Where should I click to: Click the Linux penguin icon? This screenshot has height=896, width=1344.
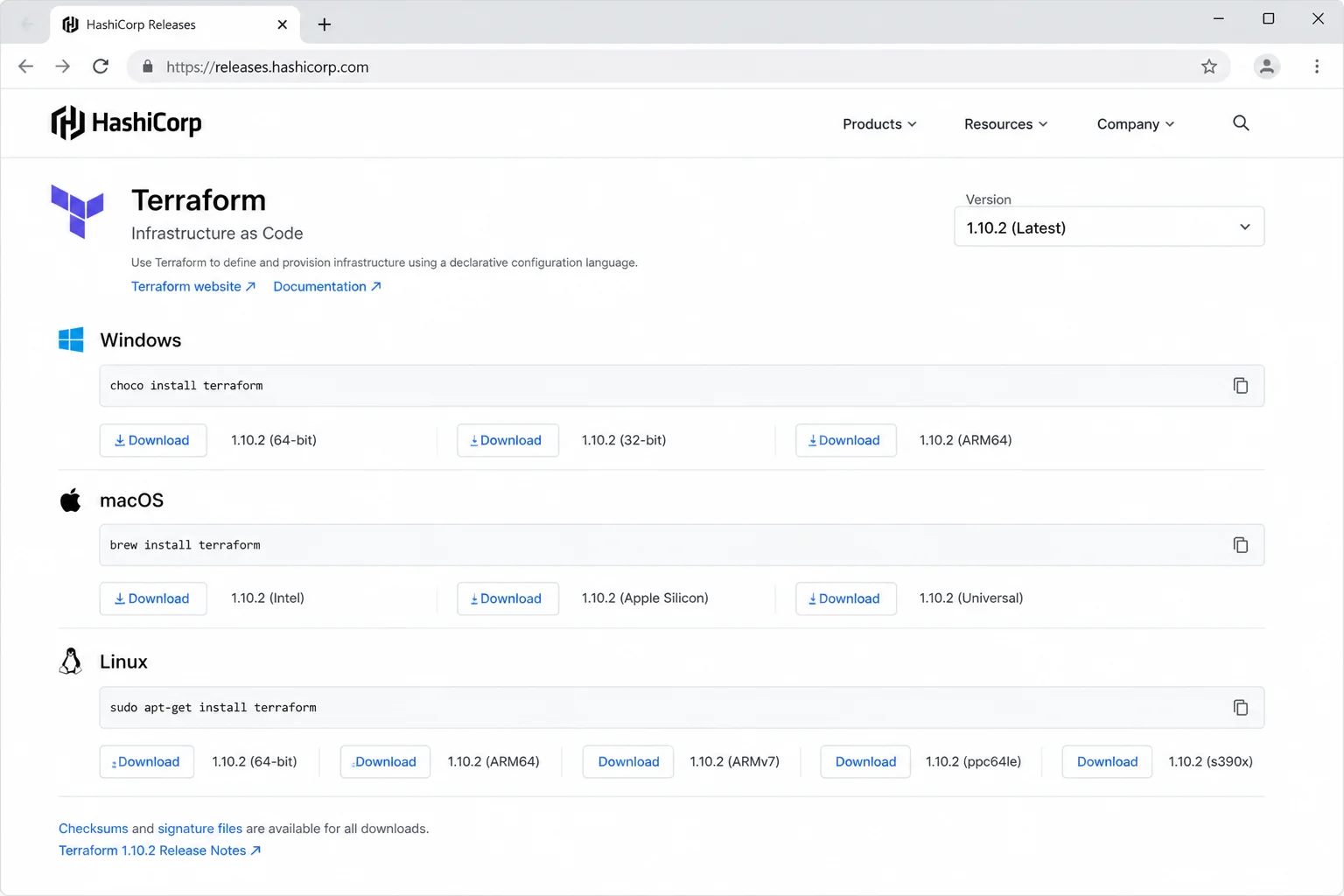click(70, 661)
